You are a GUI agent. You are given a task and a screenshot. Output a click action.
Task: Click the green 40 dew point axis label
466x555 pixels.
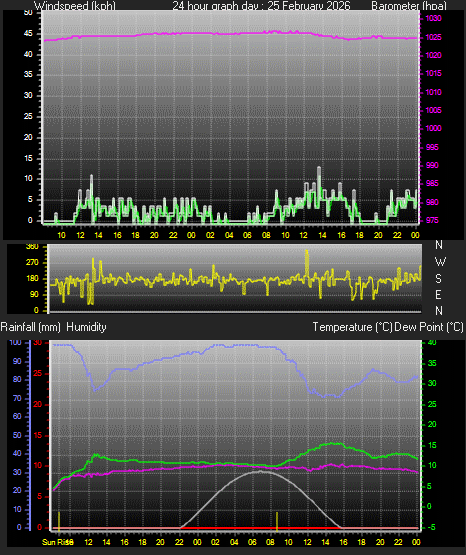point(432,342)
